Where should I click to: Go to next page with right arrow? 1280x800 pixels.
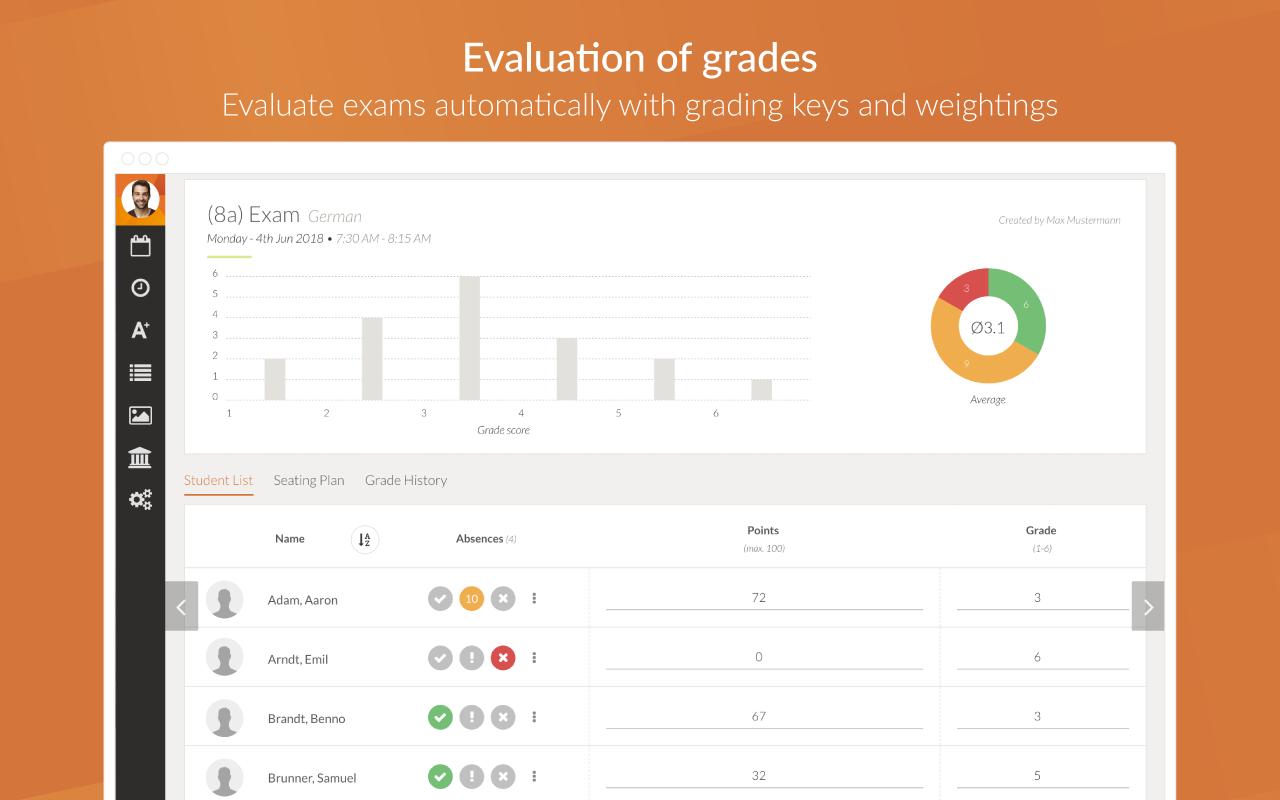click(1148, 606)
